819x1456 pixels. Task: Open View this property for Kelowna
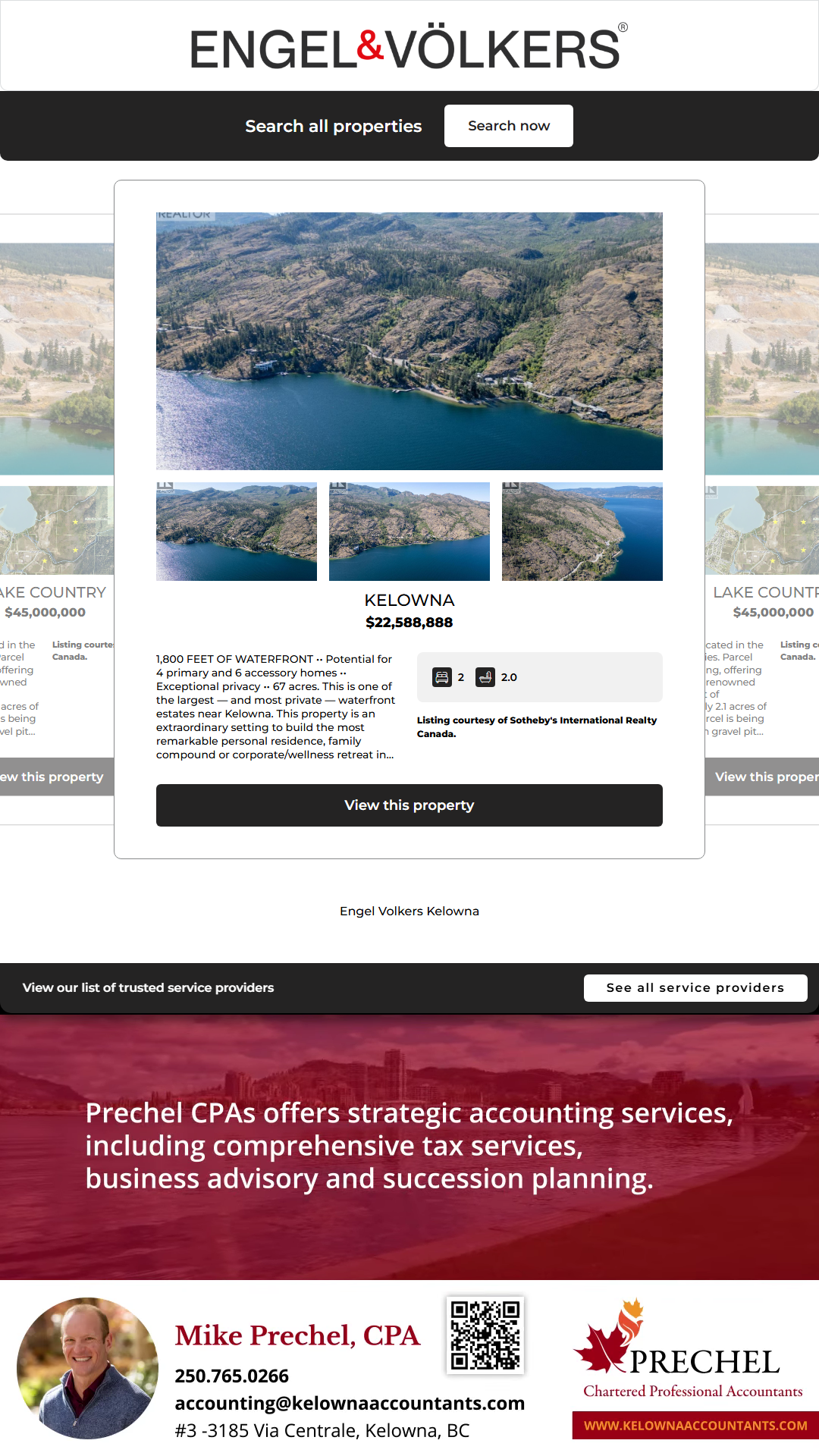point(409,805)
